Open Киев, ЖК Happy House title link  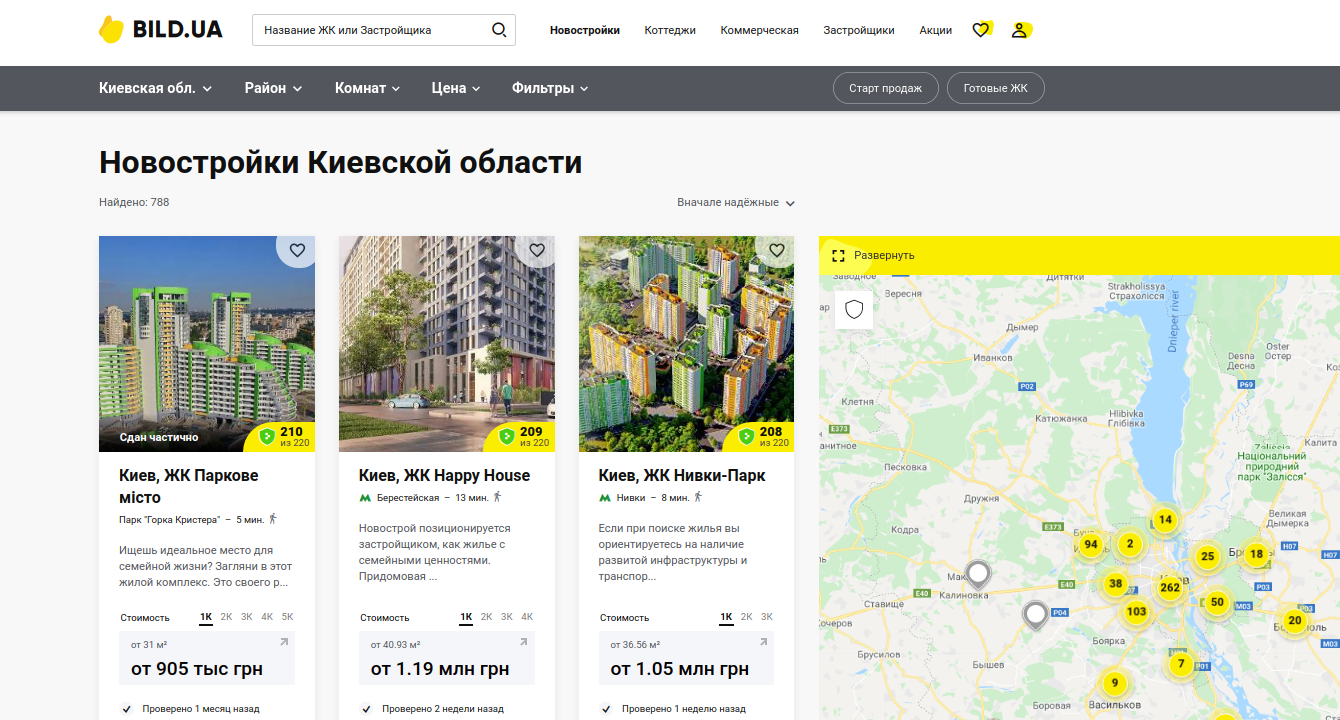click(444, 475)
